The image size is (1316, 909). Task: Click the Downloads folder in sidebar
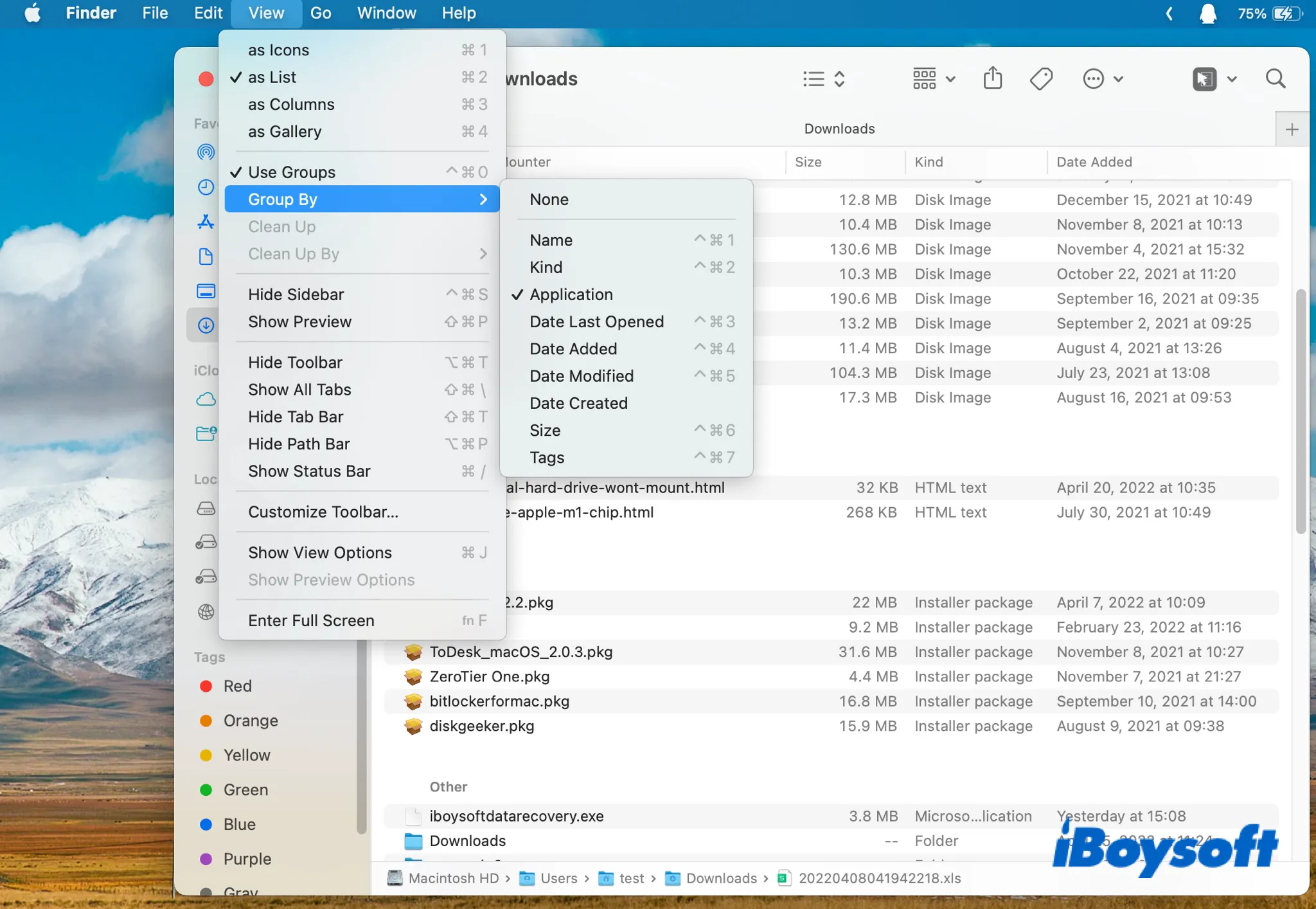207,326
